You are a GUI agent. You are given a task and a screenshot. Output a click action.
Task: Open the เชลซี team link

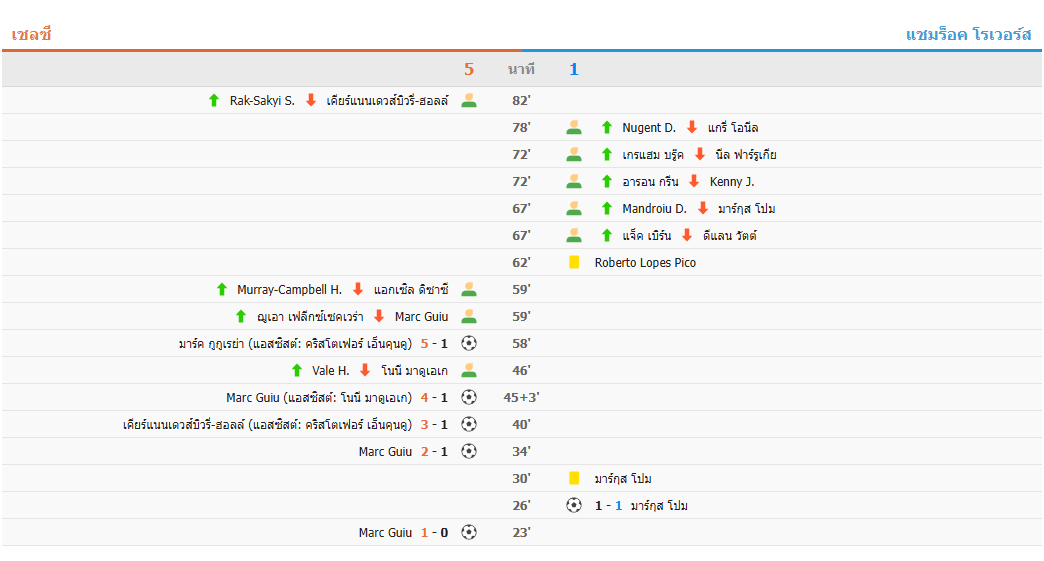pyautogui.click(x=31, y=35)
